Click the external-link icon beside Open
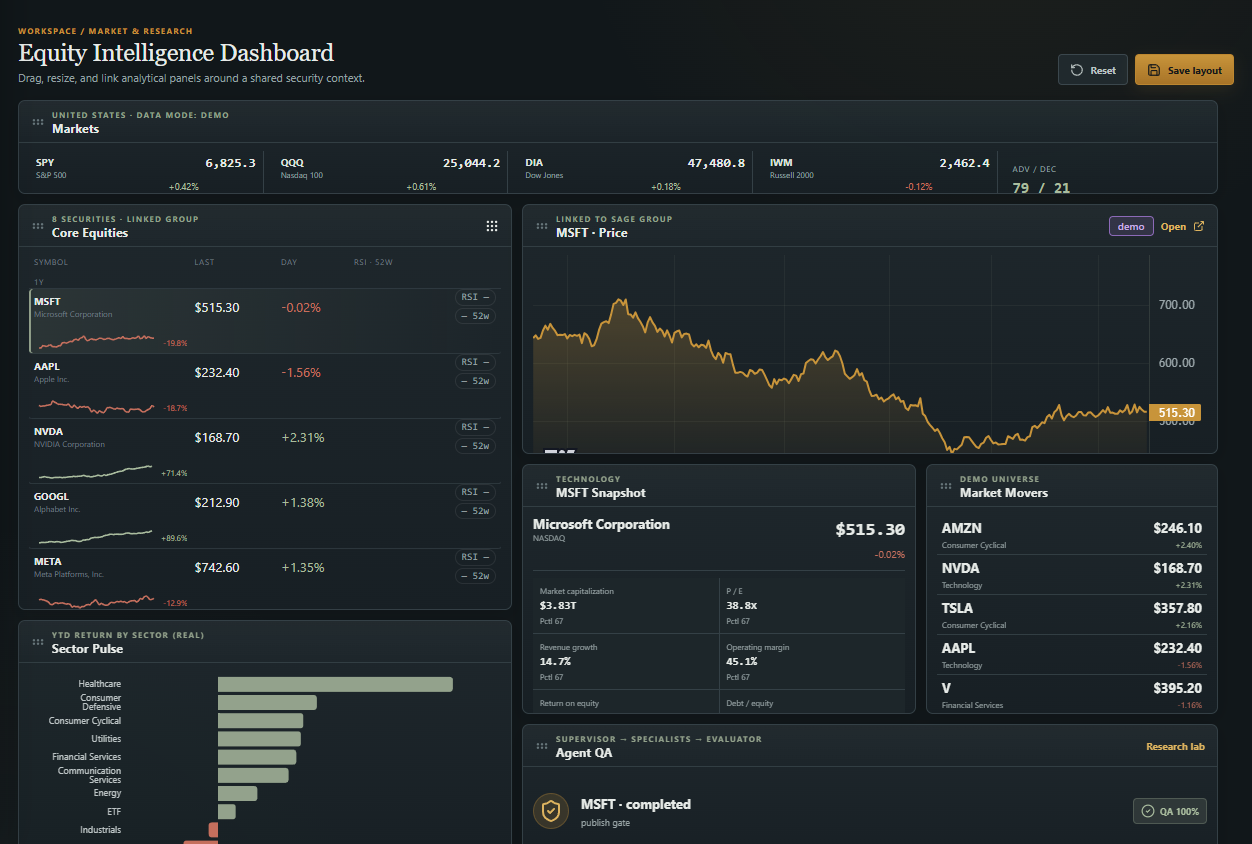Screen dimensions: 1252x844 pos(1199,226)
